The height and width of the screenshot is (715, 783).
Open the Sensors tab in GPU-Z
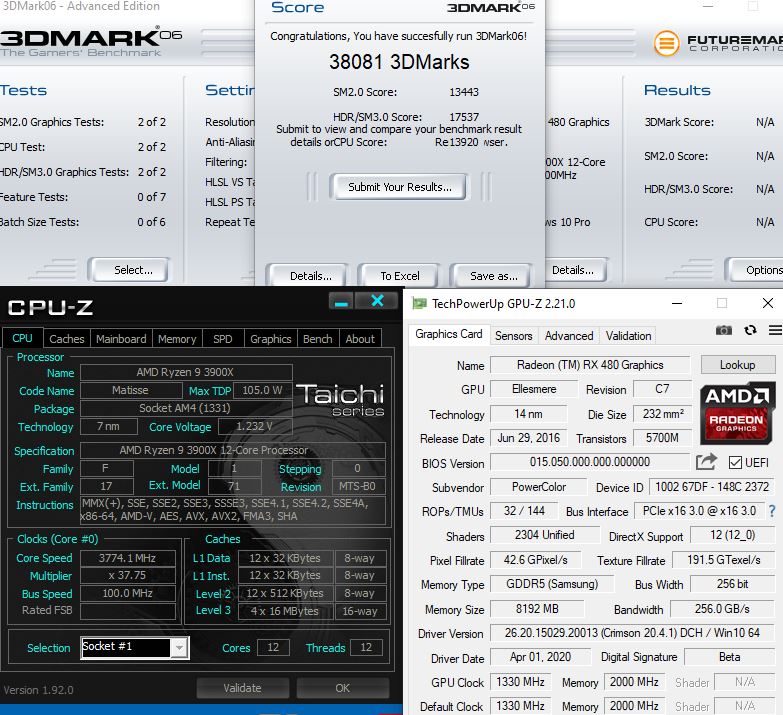(x=513, y=336)
